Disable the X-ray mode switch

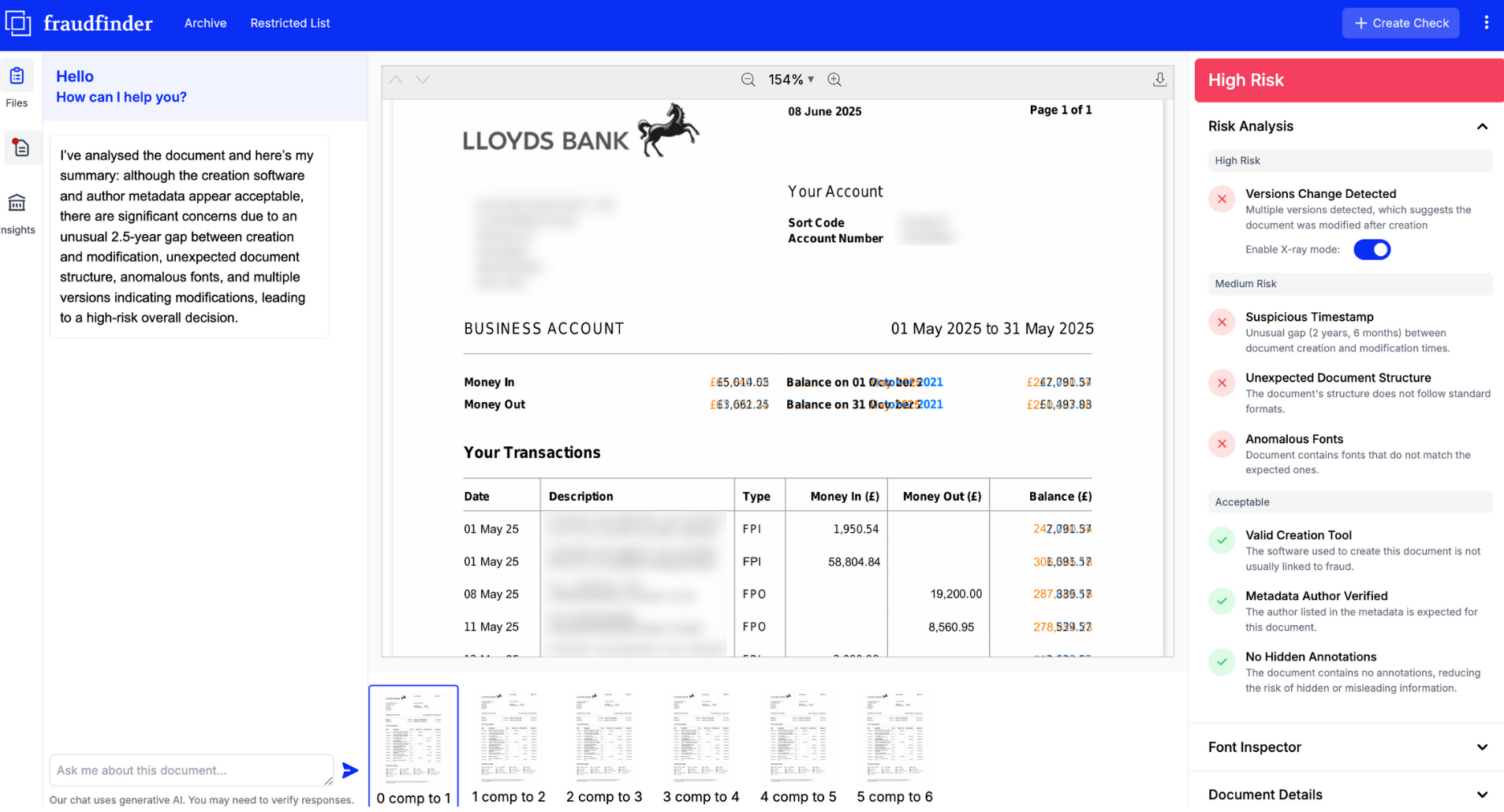click(x=1372, y=250)
